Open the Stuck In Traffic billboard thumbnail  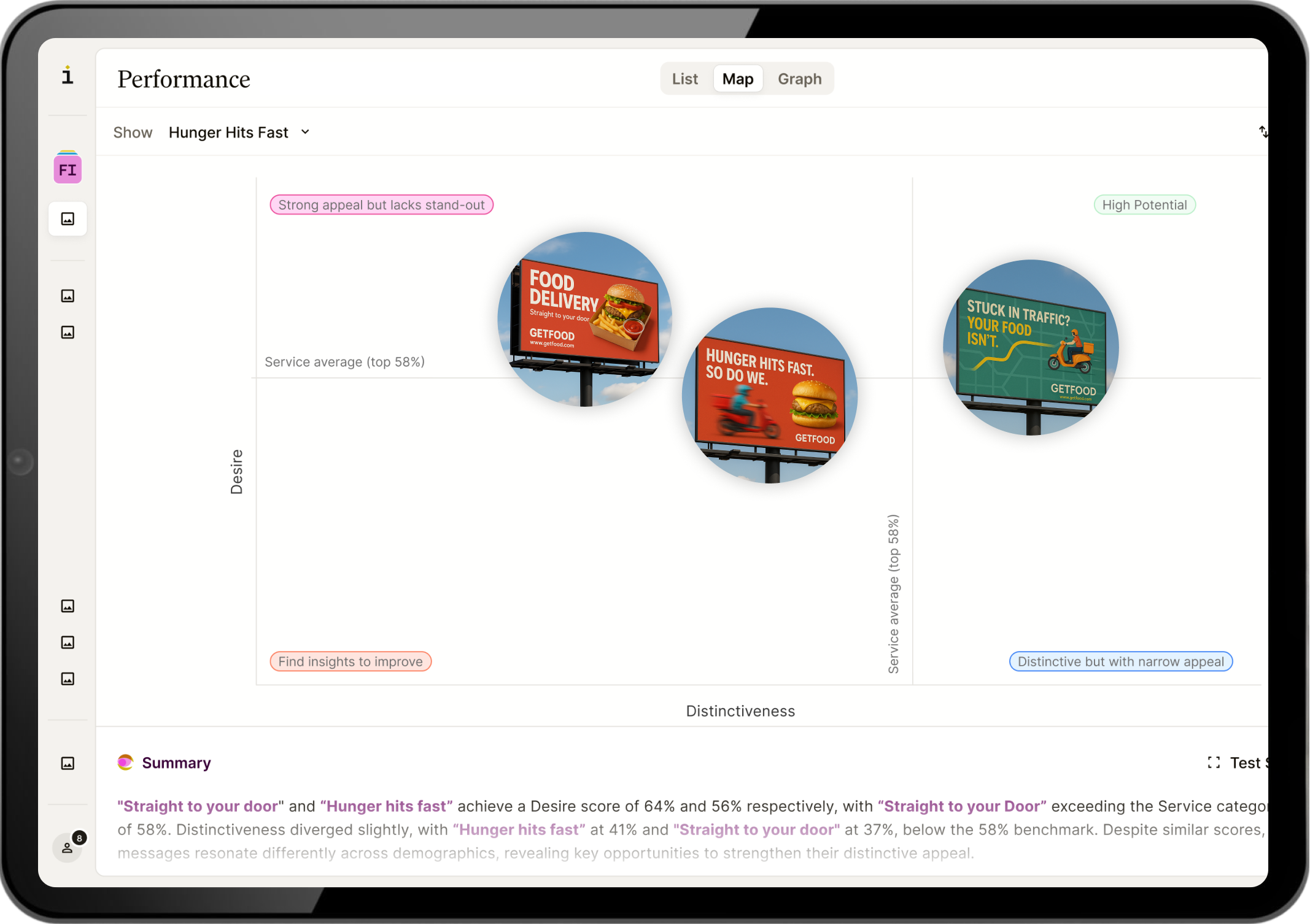[x=1031, y=348]
